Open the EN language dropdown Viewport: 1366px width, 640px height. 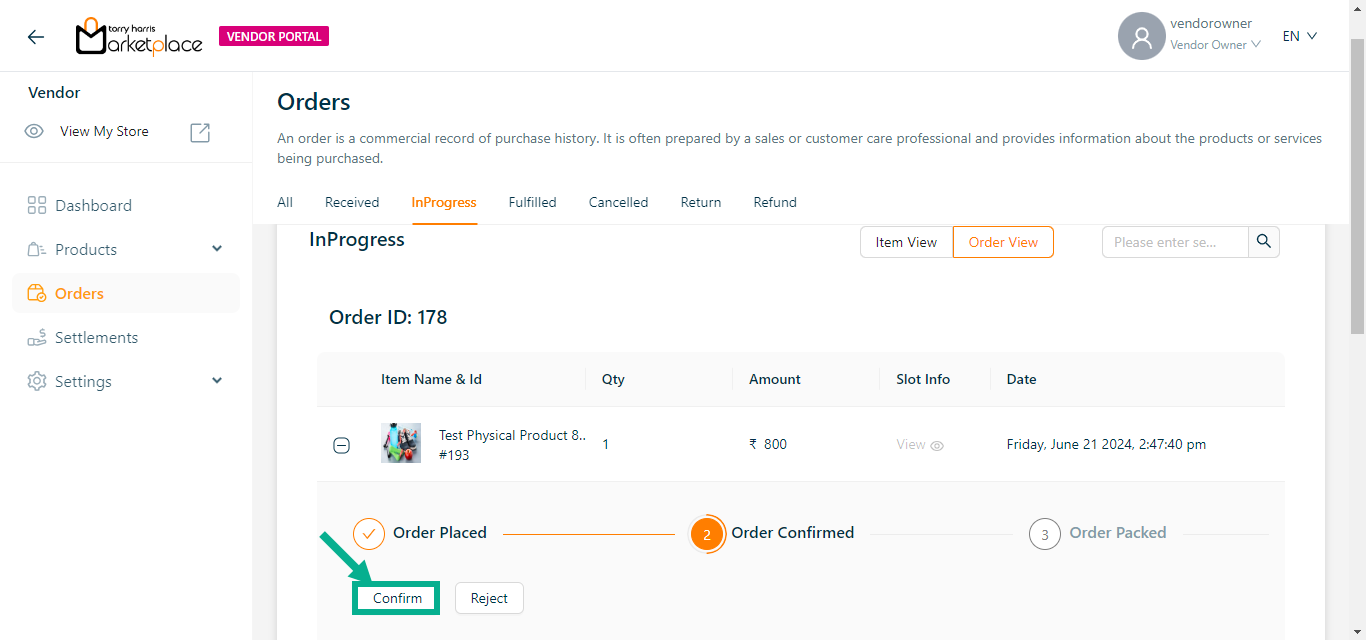1299,37
